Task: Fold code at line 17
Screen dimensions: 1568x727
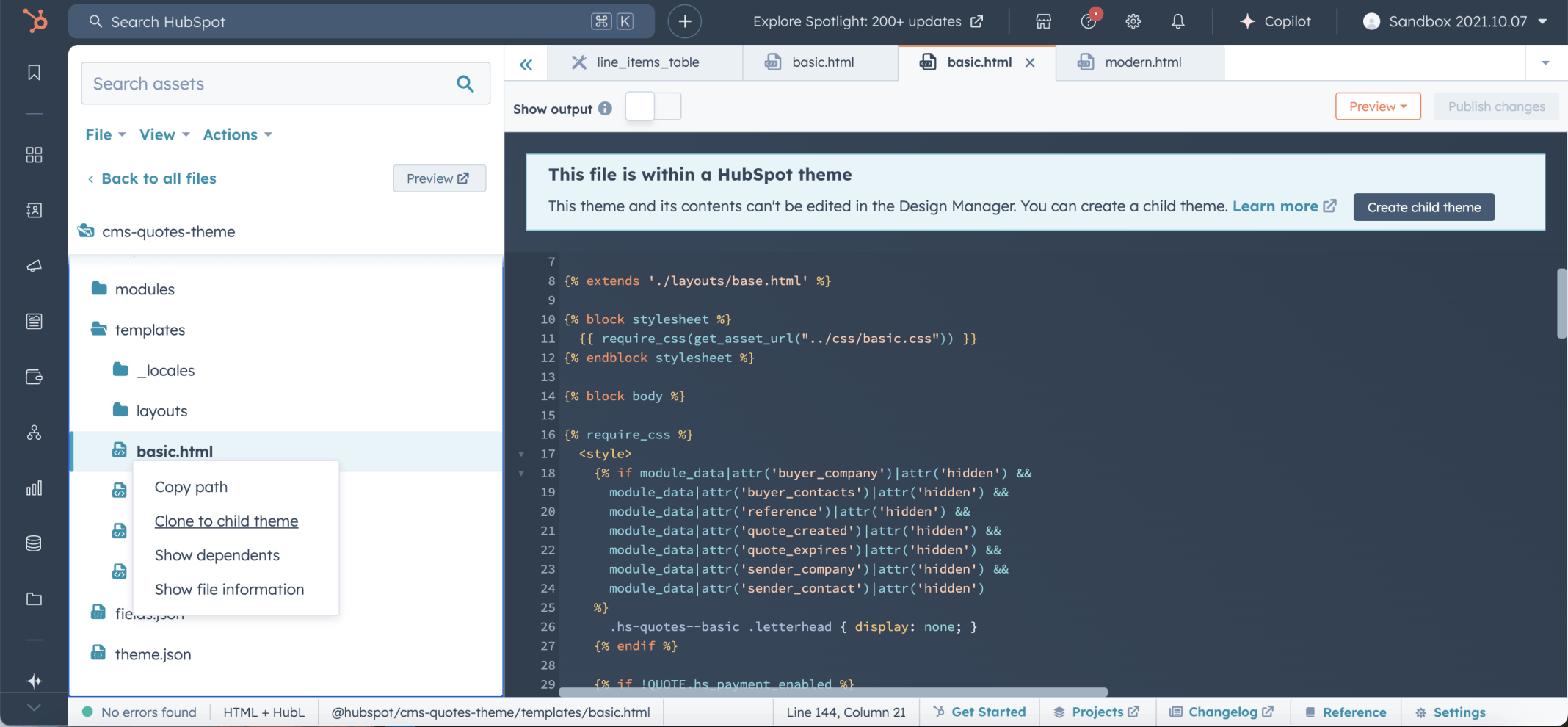Action: click(521, 454)
